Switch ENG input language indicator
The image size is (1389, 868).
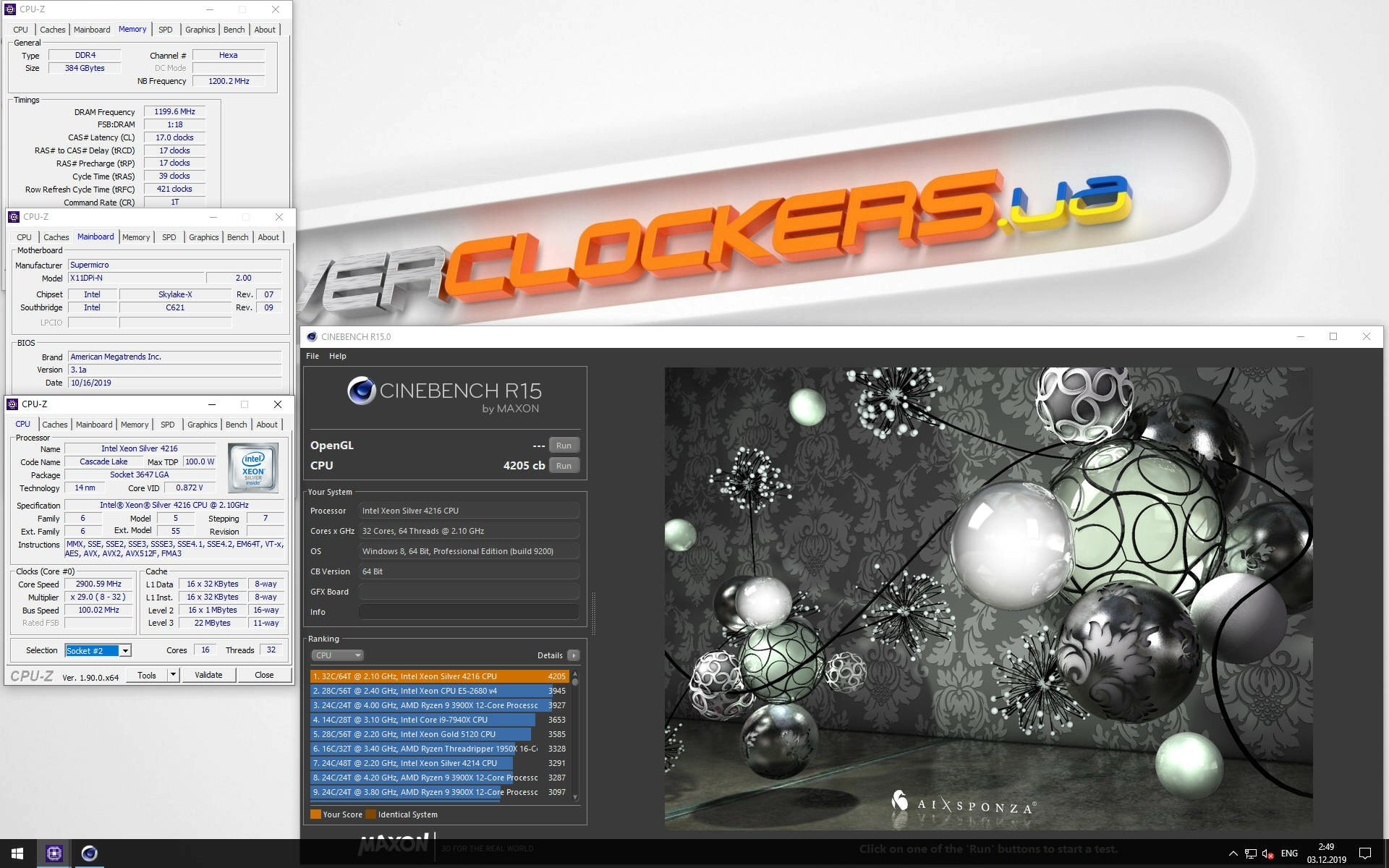click(x=1289, y=854)
